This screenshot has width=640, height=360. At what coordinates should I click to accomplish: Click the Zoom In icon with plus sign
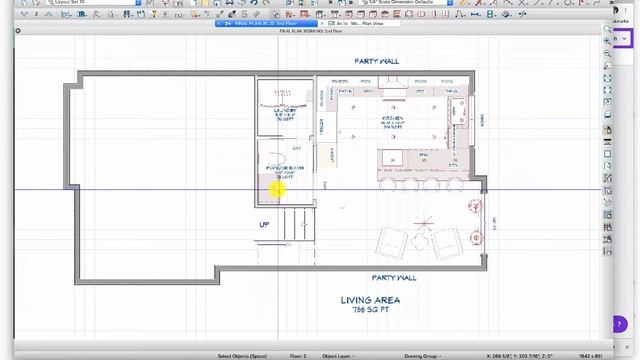pyautogui.click(x=607, y=41)
